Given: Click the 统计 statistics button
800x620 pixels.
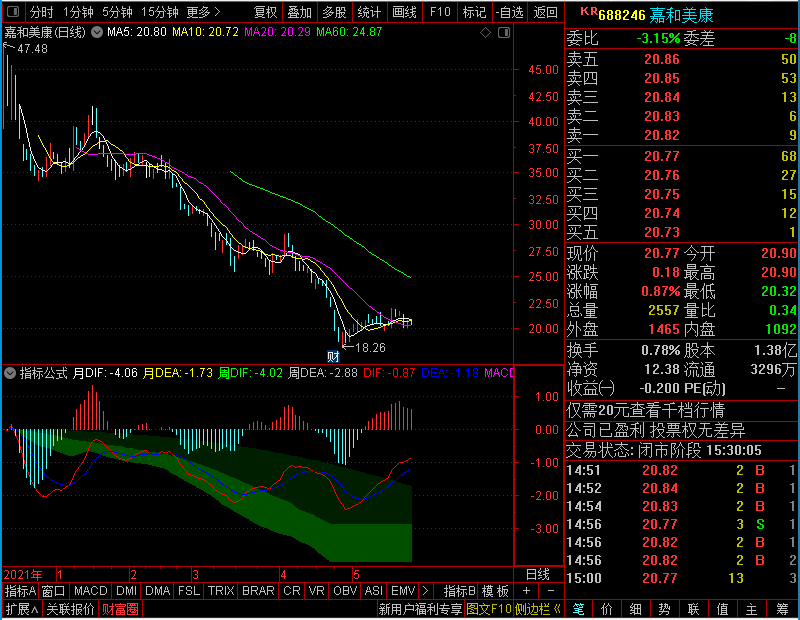Looking at the screenshot, I should (x=369, y=12).
